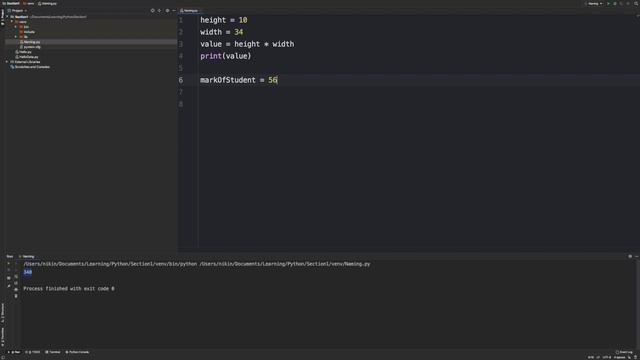Image resolution: width=640 pixels, height=360 pixels.
Task: Click line number 6 in gutter
Action: [181, 80]
